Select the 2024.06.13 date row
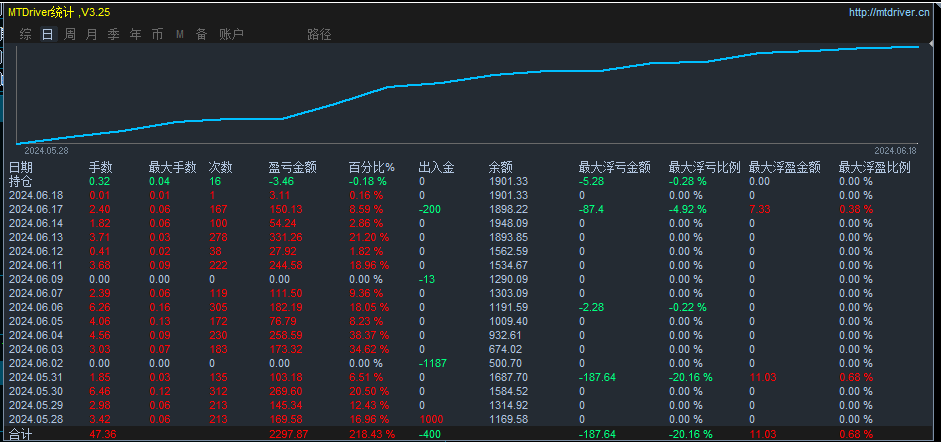The height and width of the screenshot is (442, 941). (36, 237)
